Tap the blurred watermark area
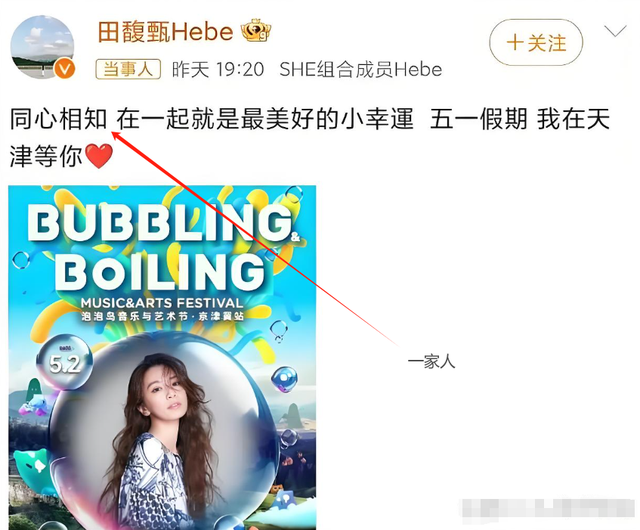The width and height of the screenshot is (640, 530). tap(547, 510)
